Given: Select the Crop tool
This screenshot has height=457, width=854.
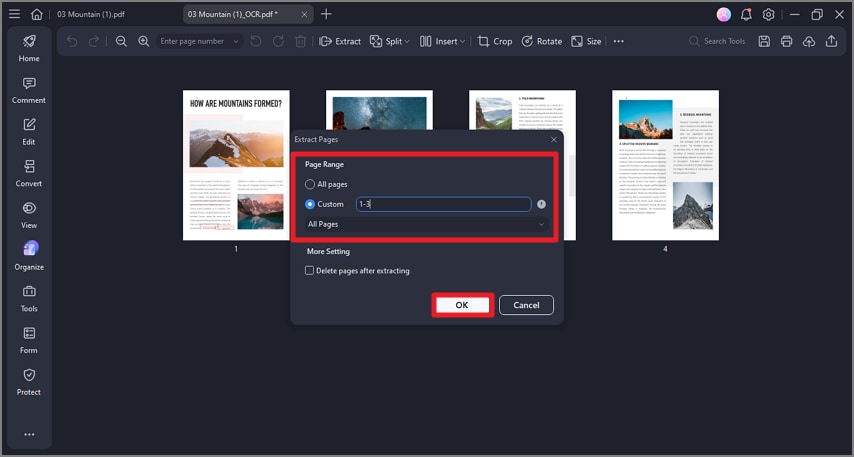Looking at the screenshot, I should [x=495, y=41].
